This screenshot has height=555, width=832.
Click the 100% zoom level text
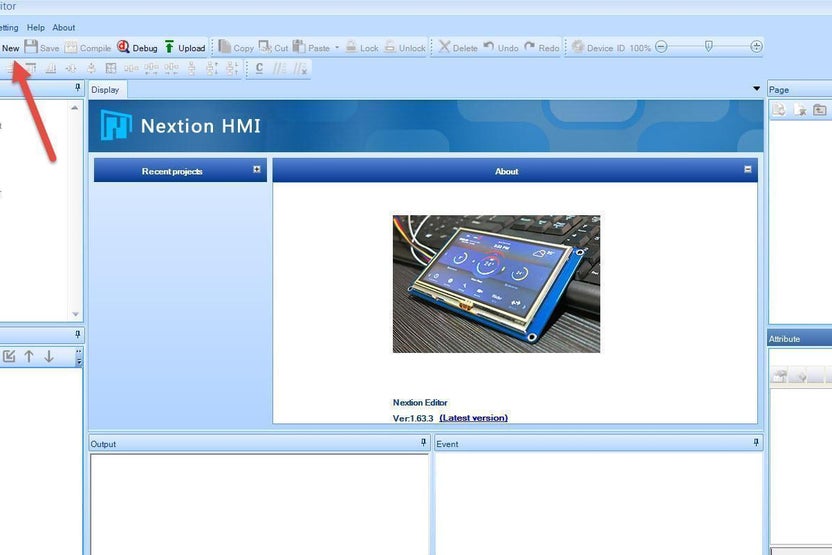coord(640,48)
